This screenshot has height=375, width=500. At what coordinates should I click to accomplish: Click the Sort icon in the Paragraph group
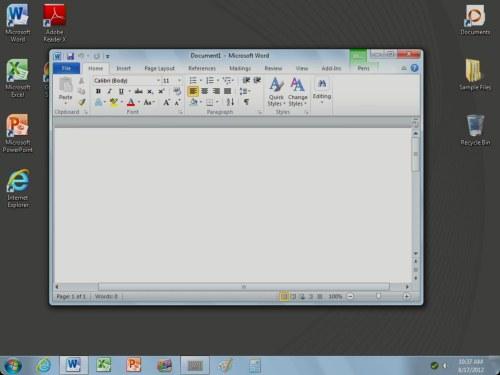[230, 102]
